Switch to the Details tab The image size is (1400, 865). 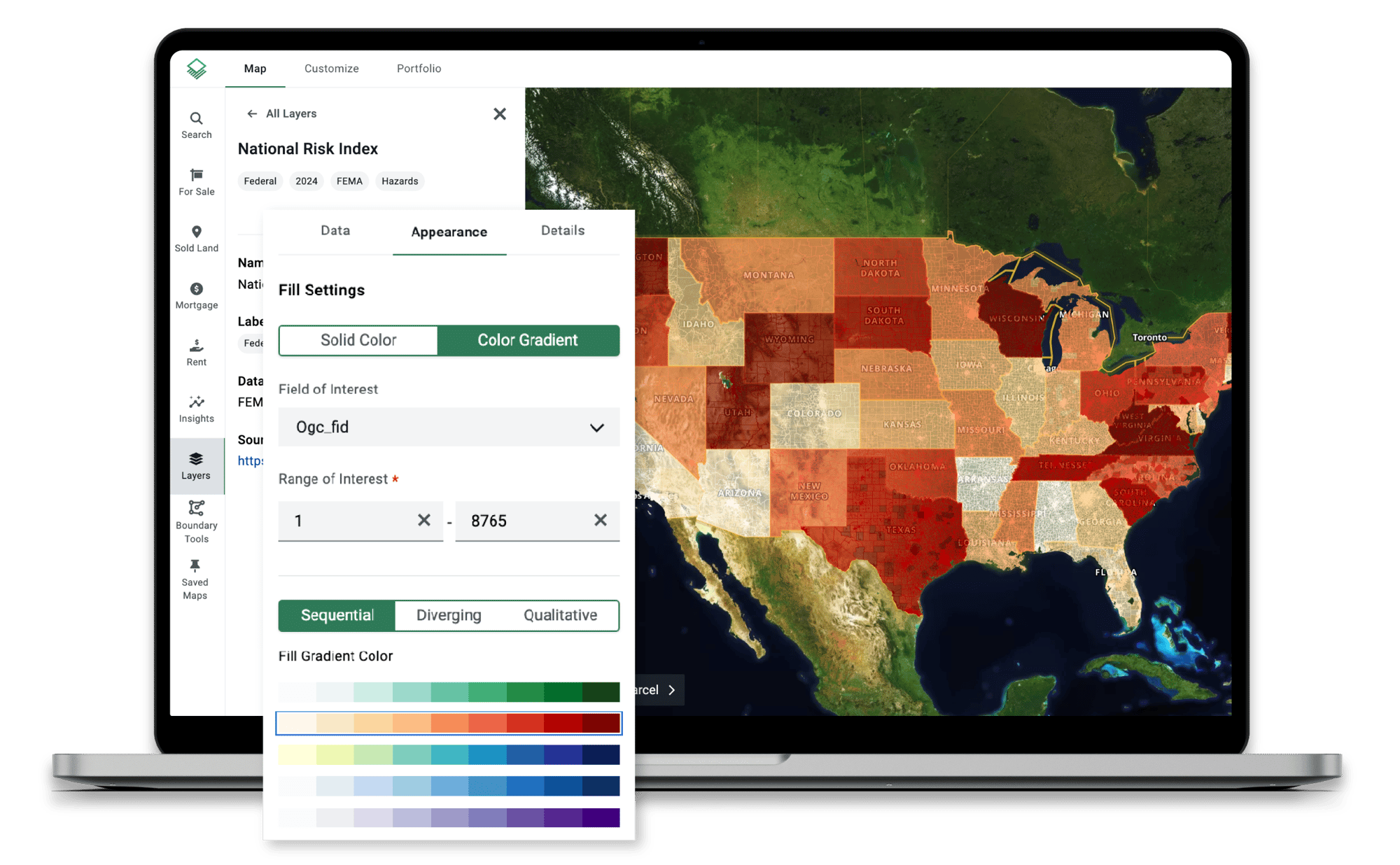point(562,231)
